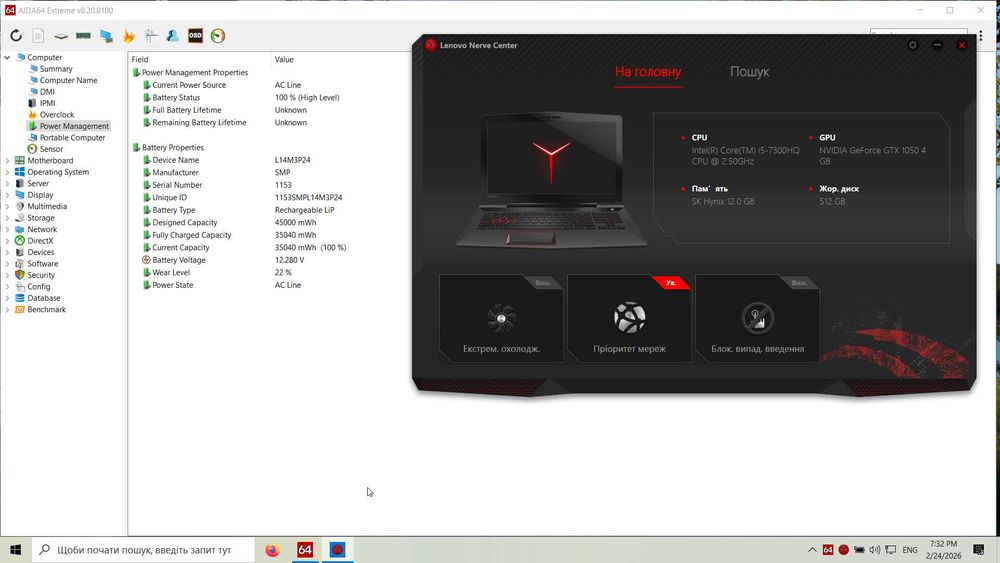Select Database in the tree
The width and height of the screenshot is (1000, 563).
43,298
